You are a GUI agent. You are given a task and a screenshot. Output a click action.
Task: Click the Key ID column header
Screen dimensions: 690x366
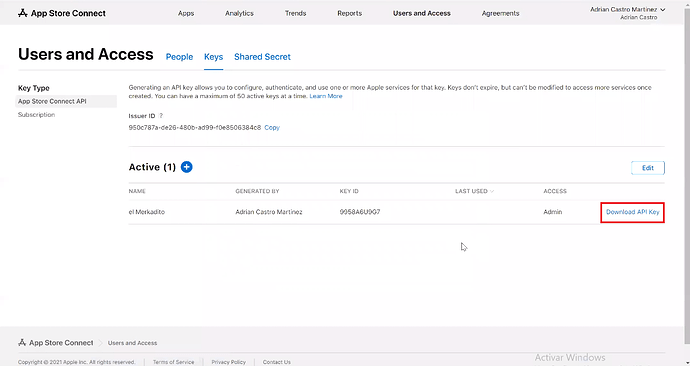click(x=349, y=191)
